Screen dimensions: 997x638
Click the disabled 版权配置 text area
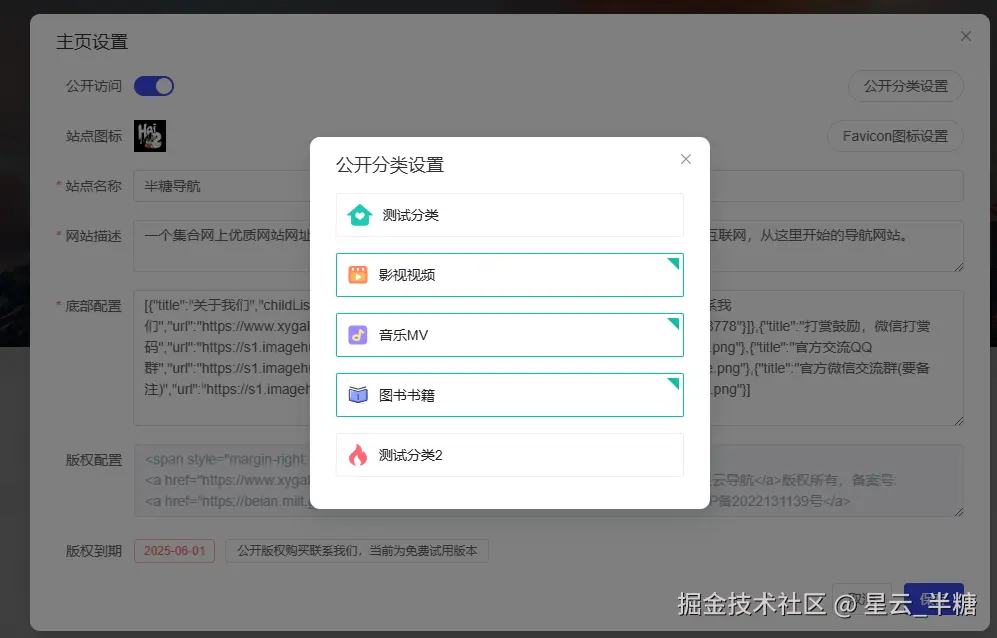[548, 480]
